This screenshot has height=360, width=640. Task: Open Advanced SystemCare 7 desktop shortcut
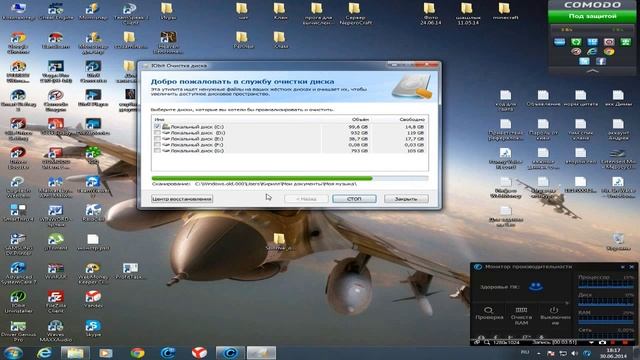pos(18,273)
